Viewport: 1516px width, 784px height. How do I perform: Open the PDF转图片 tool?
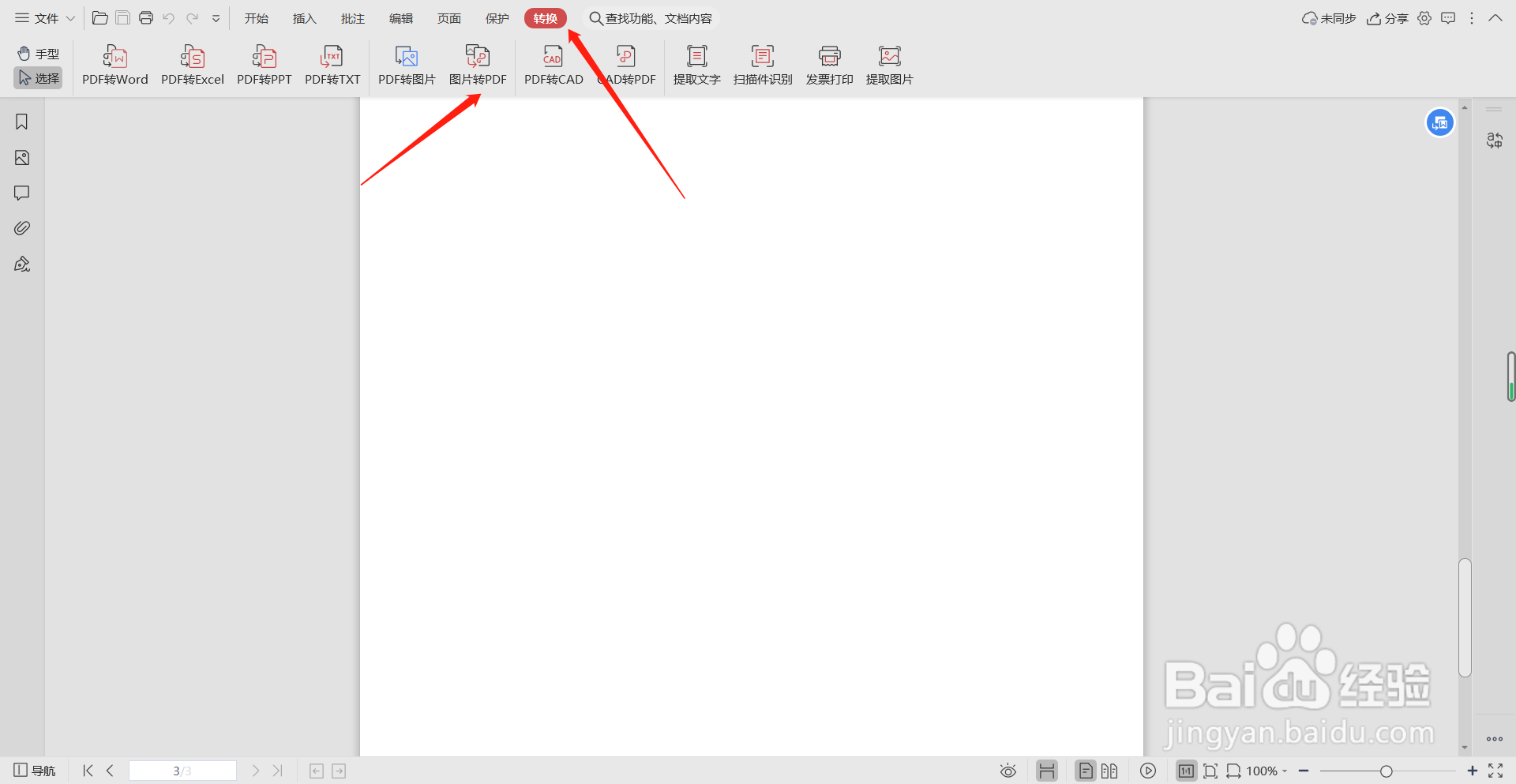[407, 65]
